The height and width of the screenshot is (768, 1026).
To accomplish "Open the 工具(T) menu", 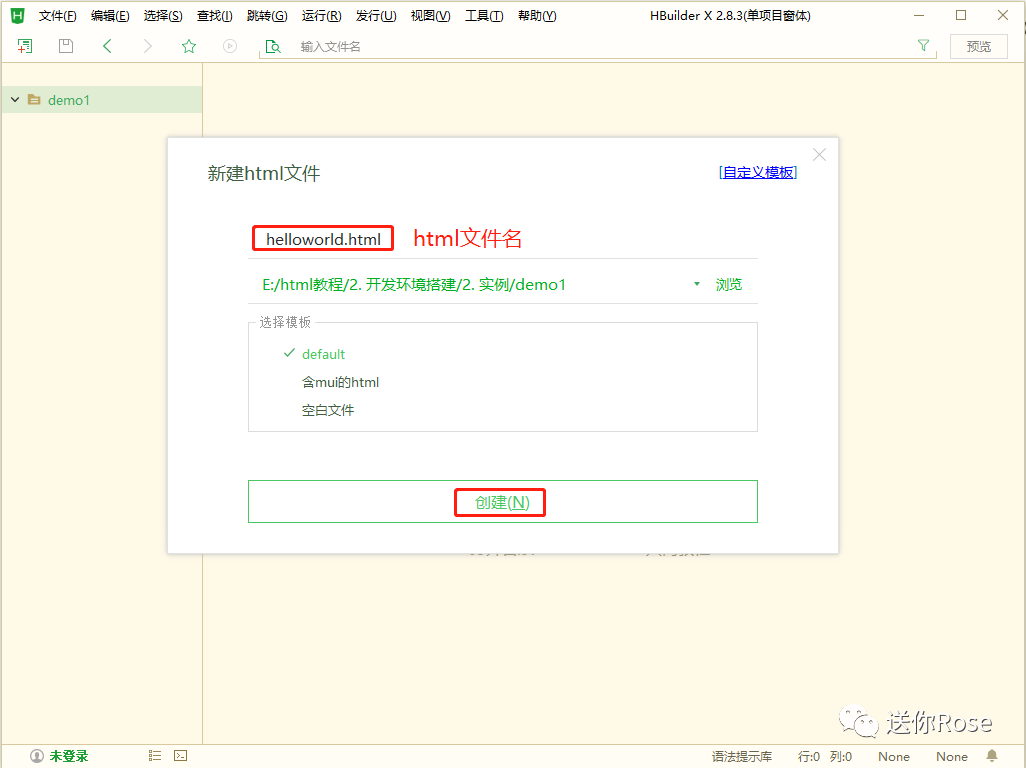I will [484, 15].
